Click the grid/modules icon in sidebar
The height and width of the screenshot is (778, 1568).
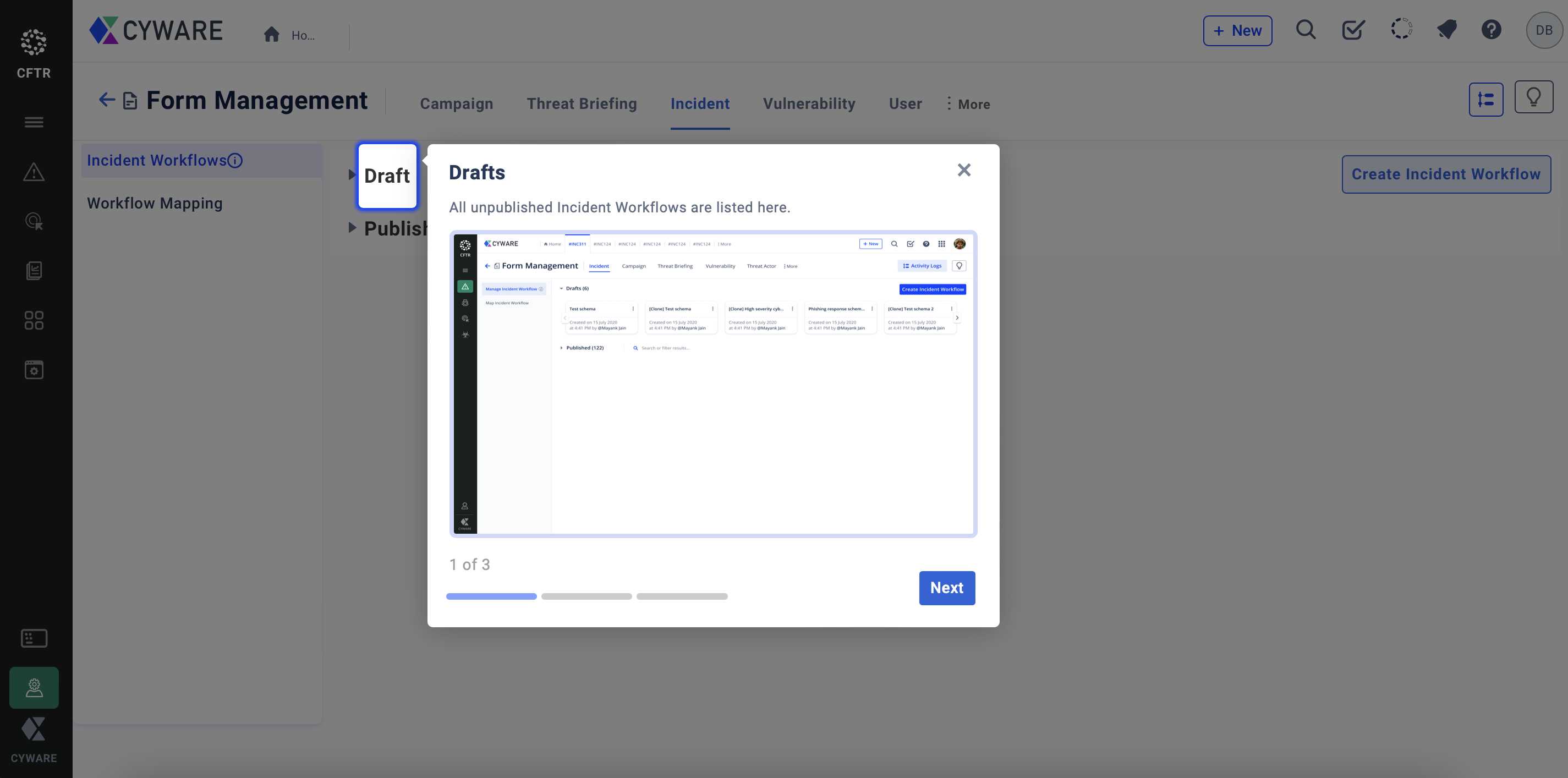[34, 320]
